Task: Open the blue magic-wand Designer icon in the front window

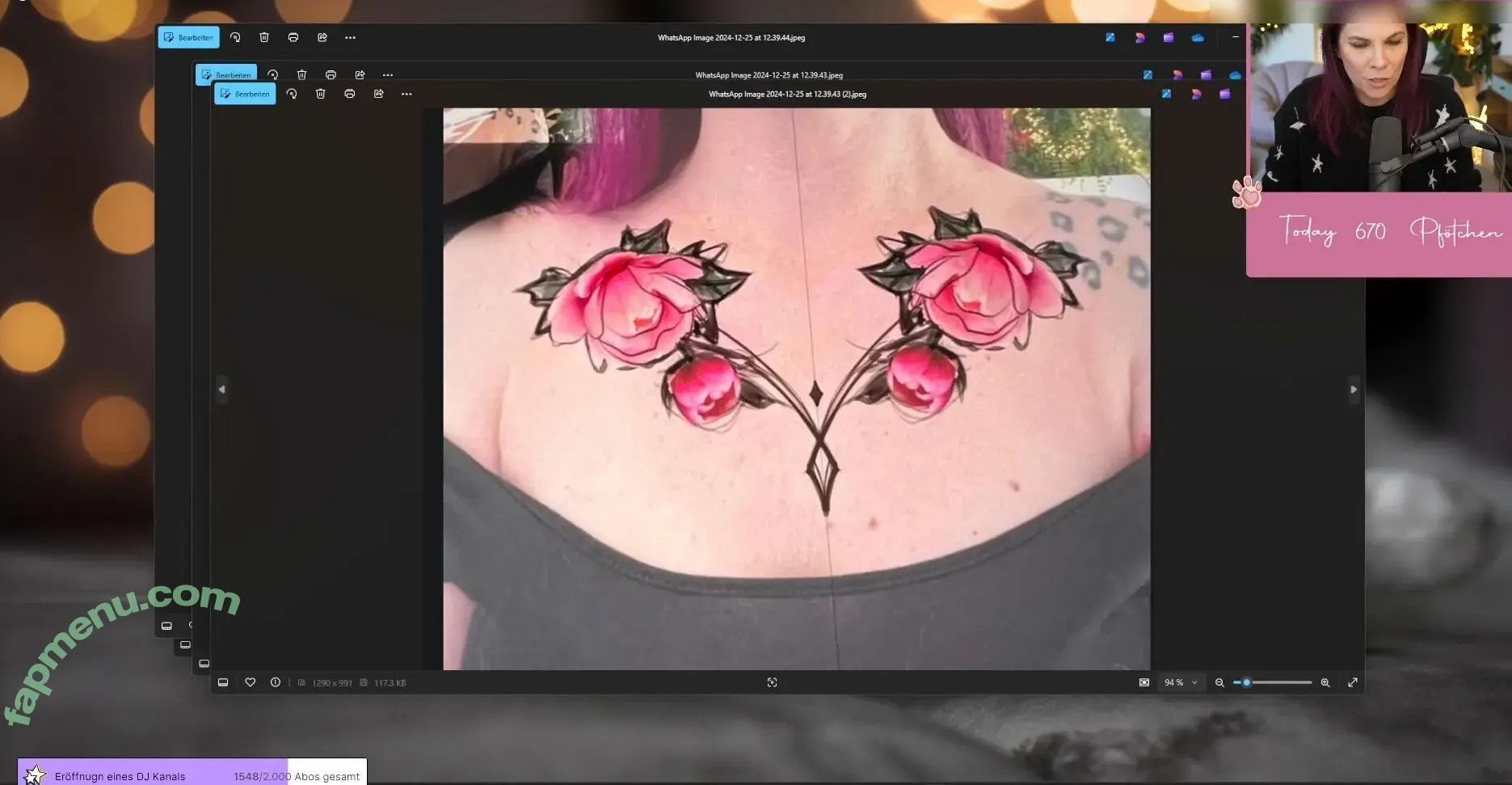Action: [x=1166, y=94]
